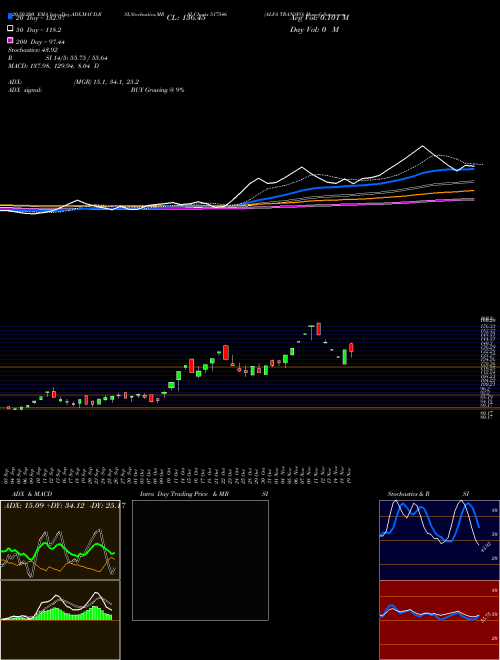The width and height of the screenshot is (500, 660).
Task: Click the last red candlestick on the chart
Action: (351, 348)
